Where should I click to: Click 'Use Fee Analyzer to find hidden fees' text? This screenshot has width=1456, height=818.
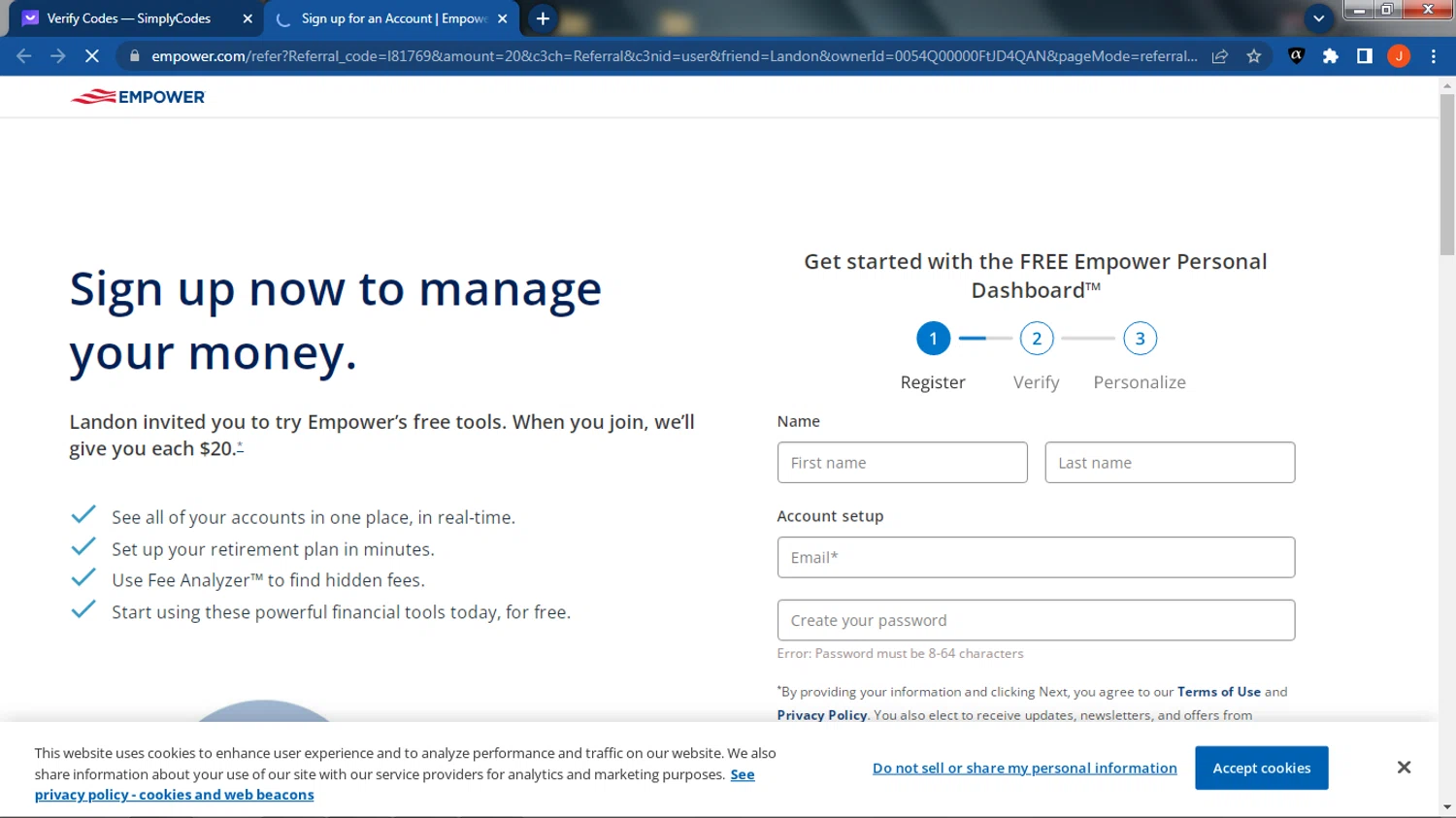(268, 580)
